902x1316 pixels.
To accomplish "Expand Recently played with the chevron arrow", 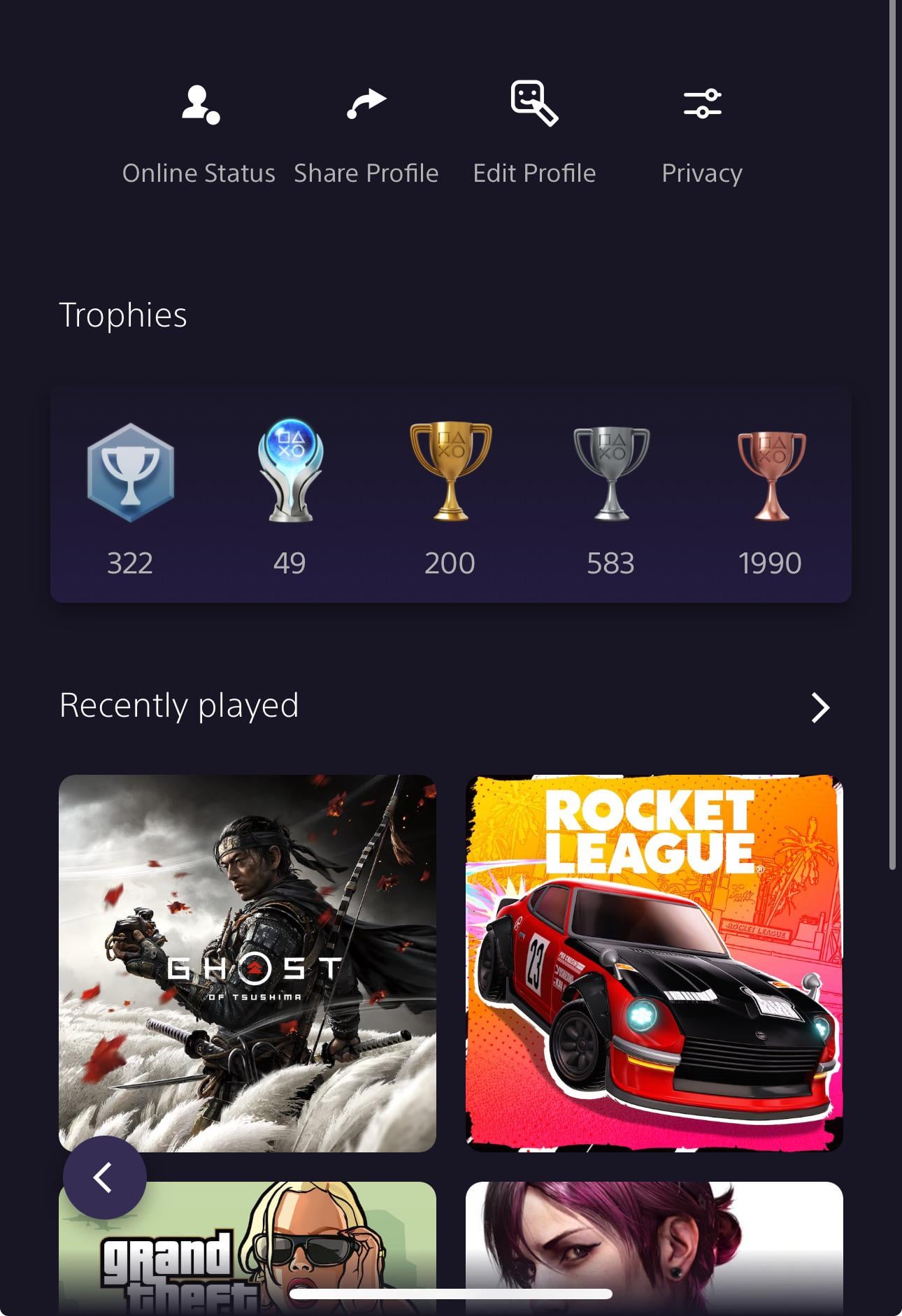I will (820, 708).
